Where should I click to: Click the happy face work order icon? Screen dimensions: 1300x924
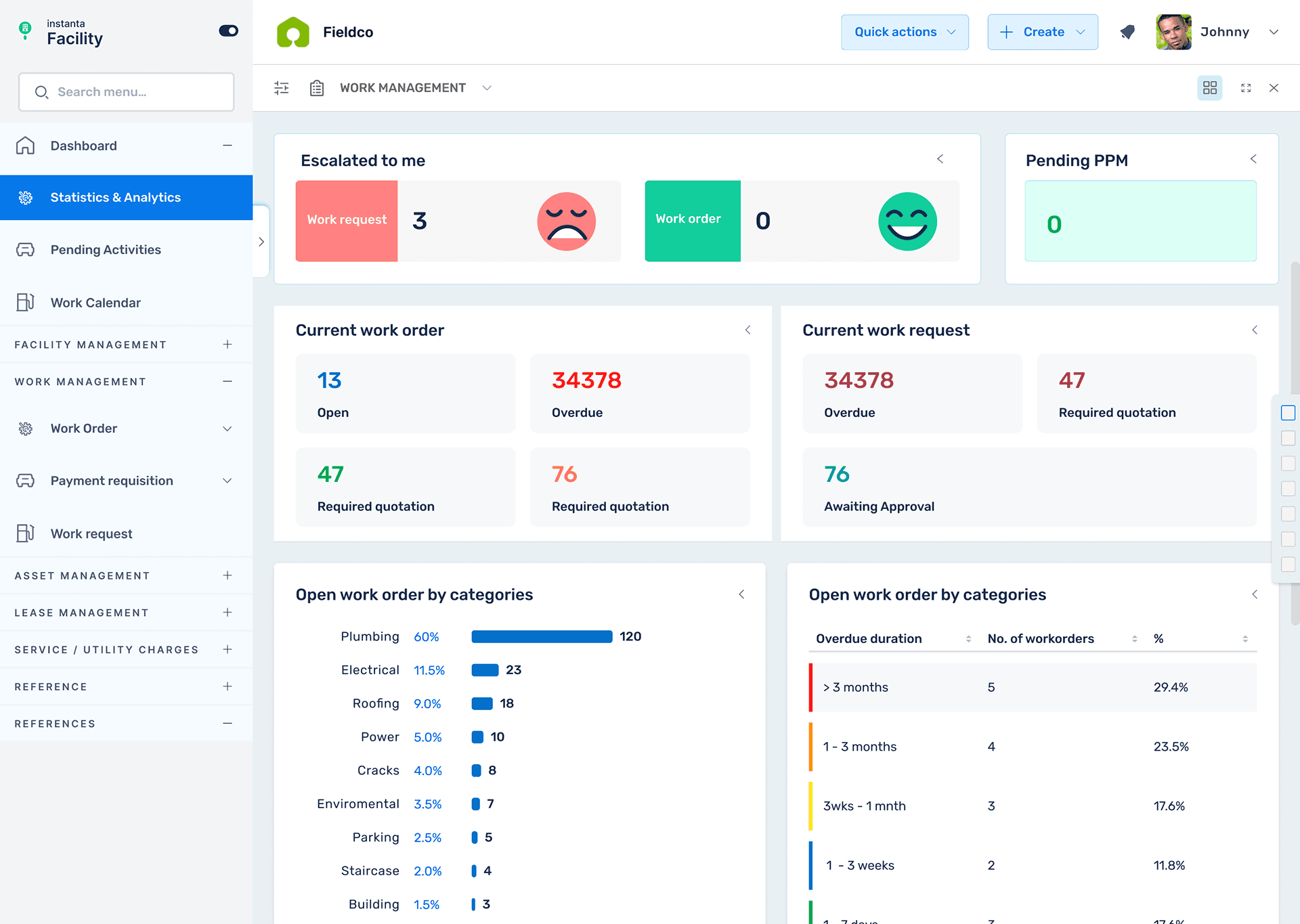[907, 221]
